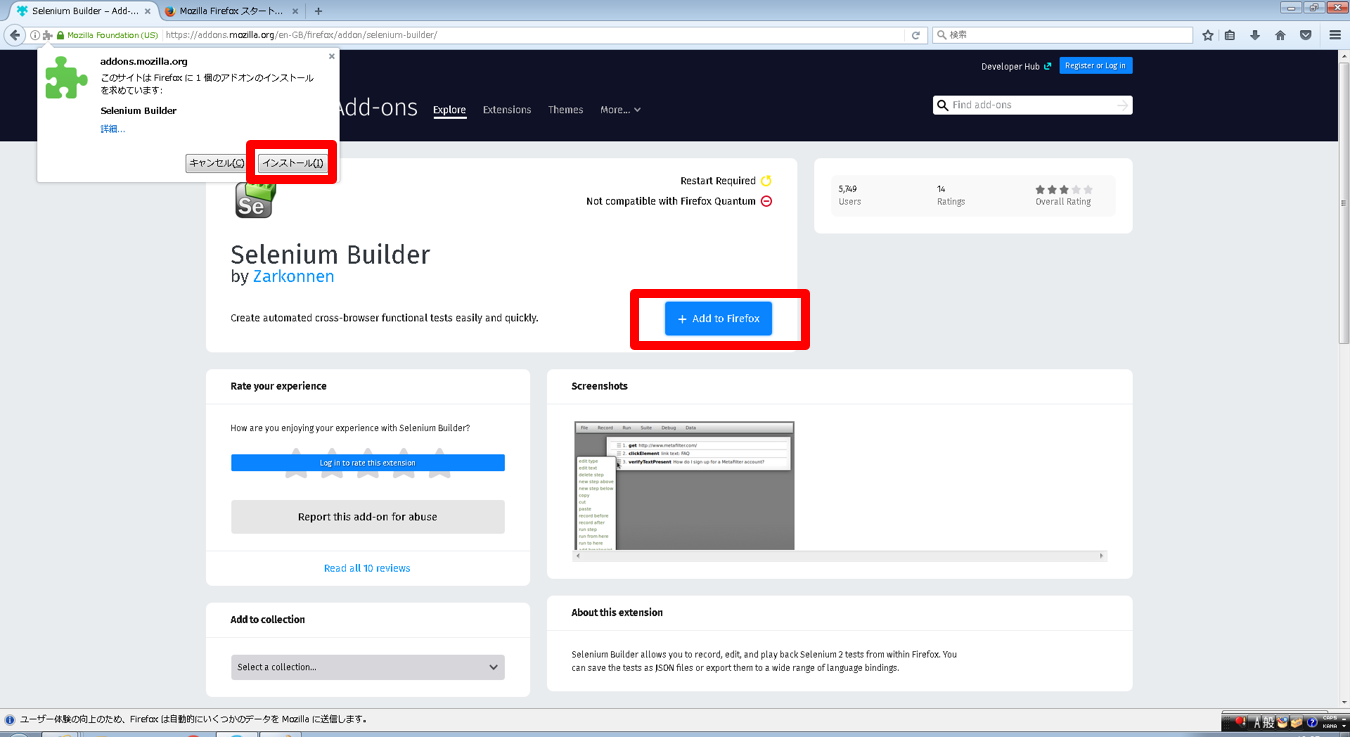Click the Add-ons site title

pos(376,107)
